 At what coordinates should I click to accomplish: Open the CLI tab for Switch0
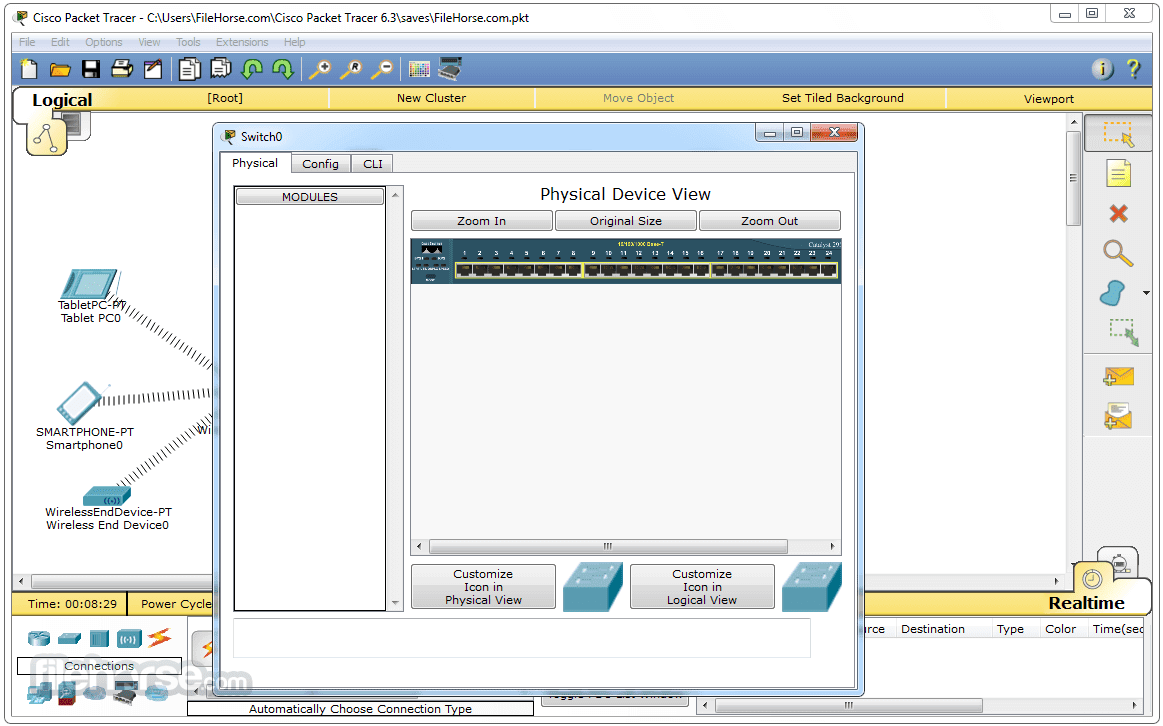pyautogui.click(x=371, y=163)
